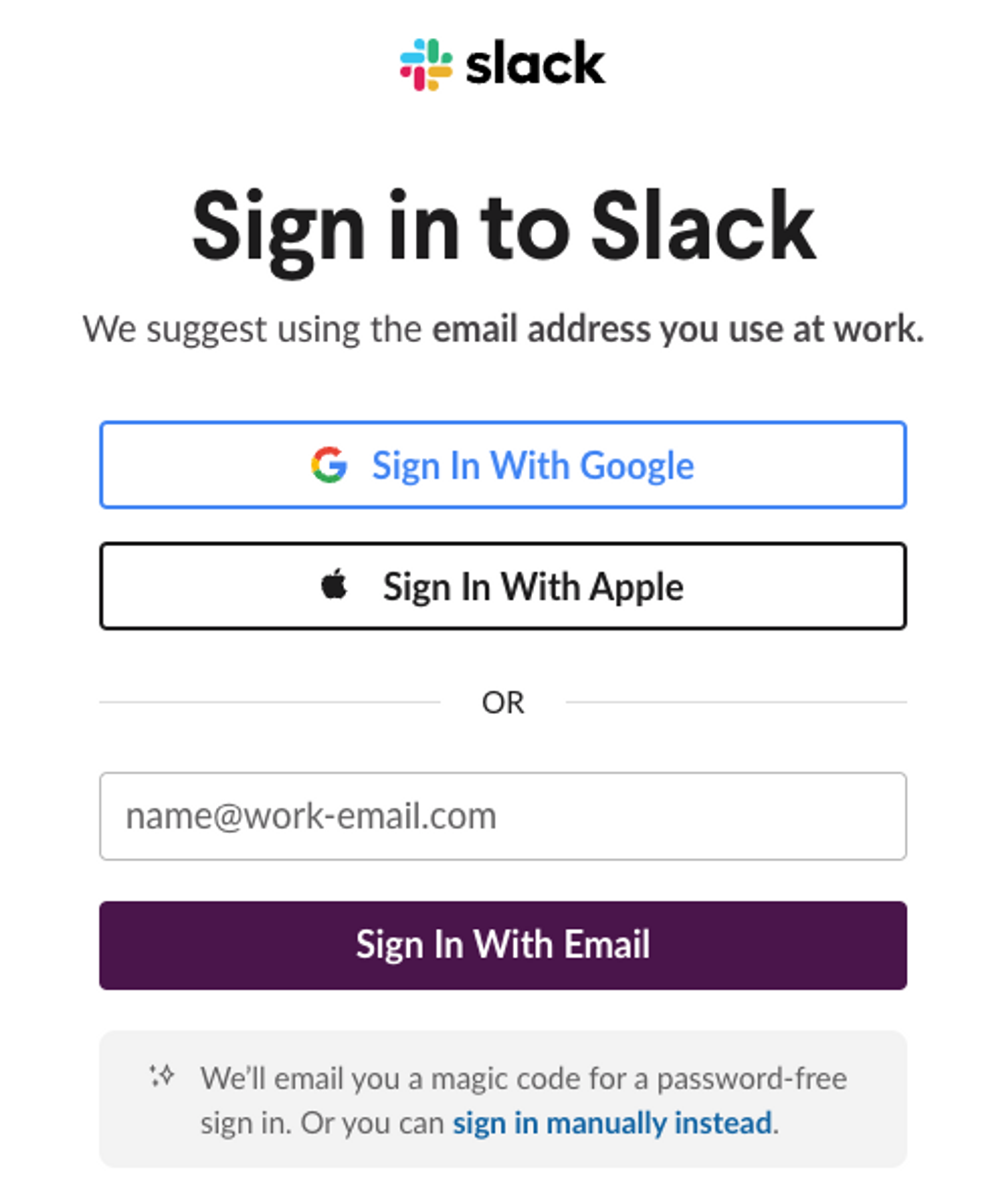Click the Apple logo icon

334,584
